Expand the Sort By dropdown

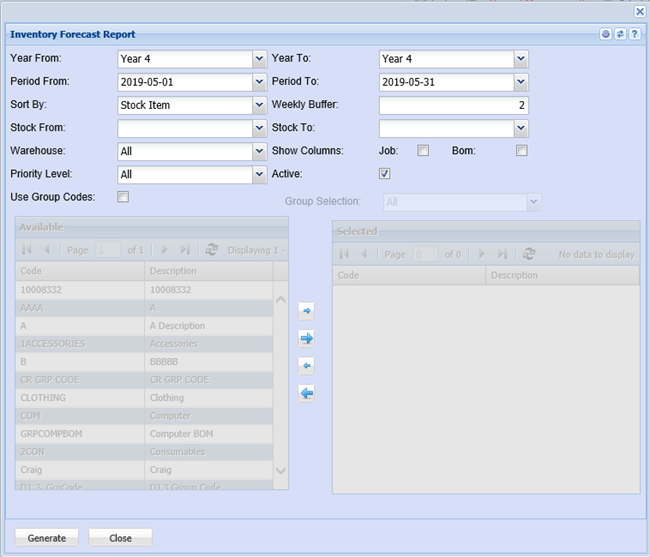click(x=259, y=105)
